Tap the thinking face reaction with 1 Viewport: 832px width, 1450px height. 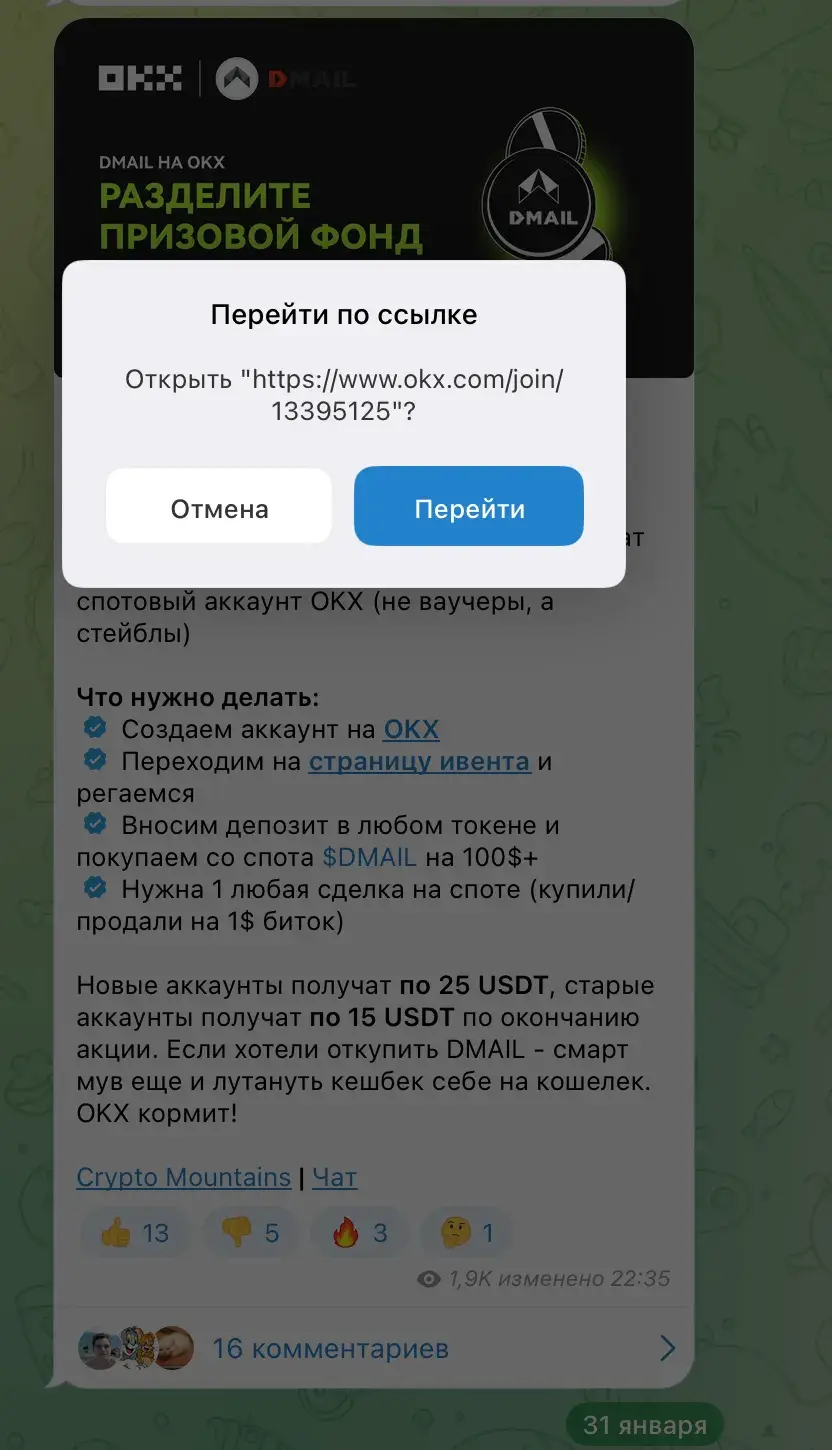point(467,1233)
